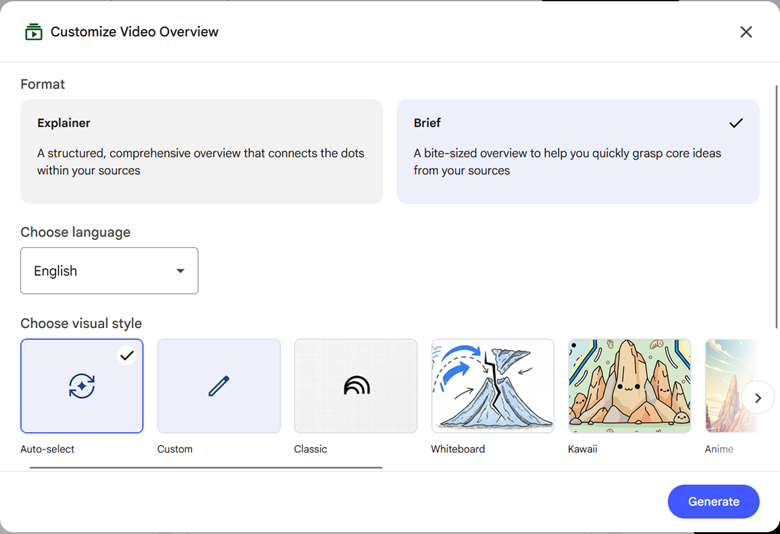This screenshot has height=534, width=780.
Task: Show more styles with the right chevron
Action: click(x=758, y=398)
